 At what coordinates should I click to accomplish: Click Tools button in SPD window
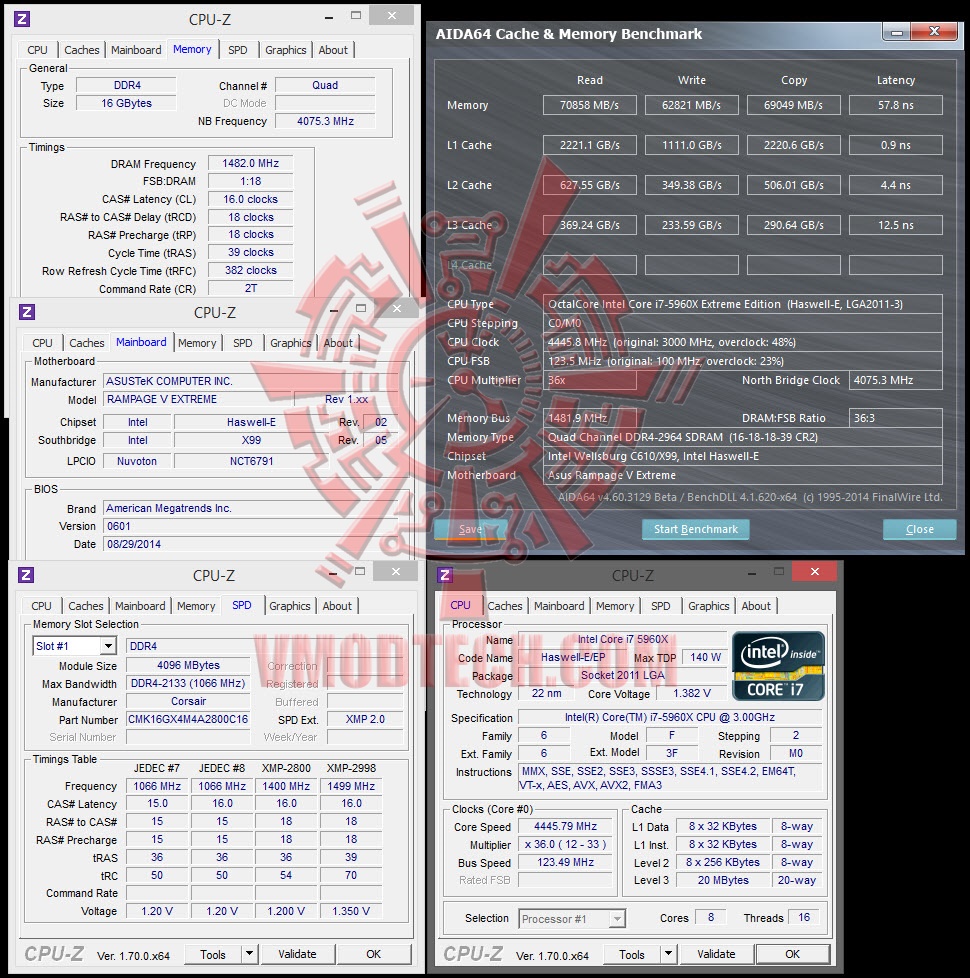(x=213, y=954)
